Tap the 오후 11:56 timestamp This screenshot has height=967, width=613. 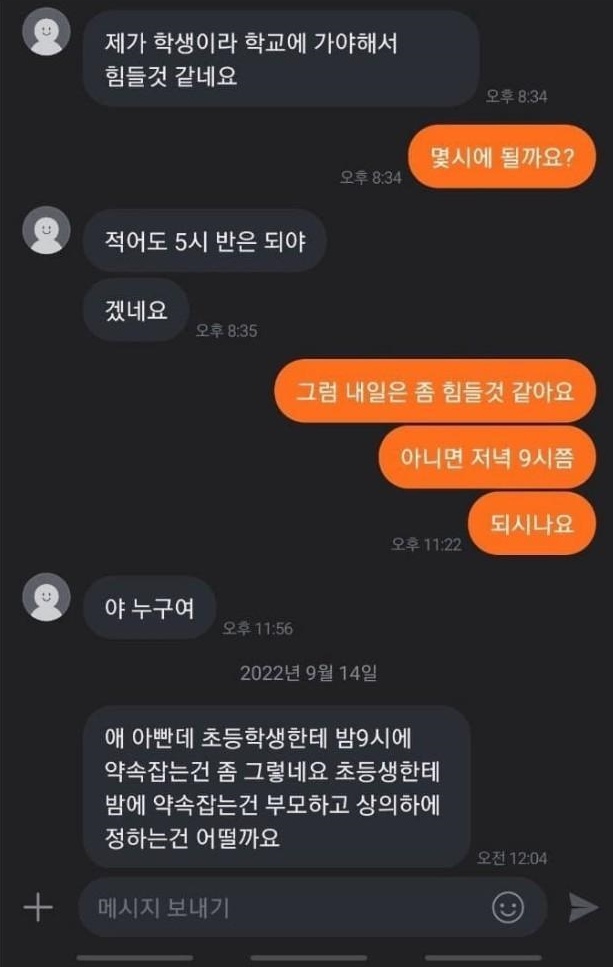(257, 628)
